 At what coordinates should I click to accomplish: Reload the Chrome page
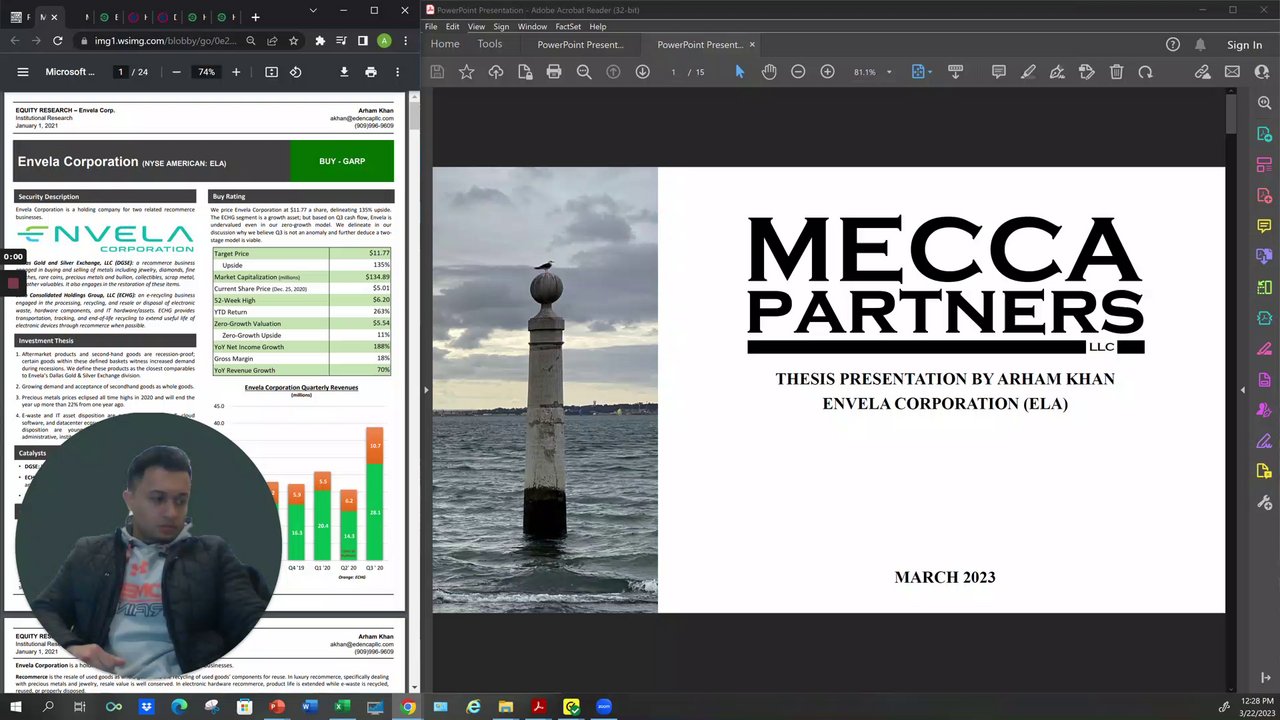tap(58, 41)
